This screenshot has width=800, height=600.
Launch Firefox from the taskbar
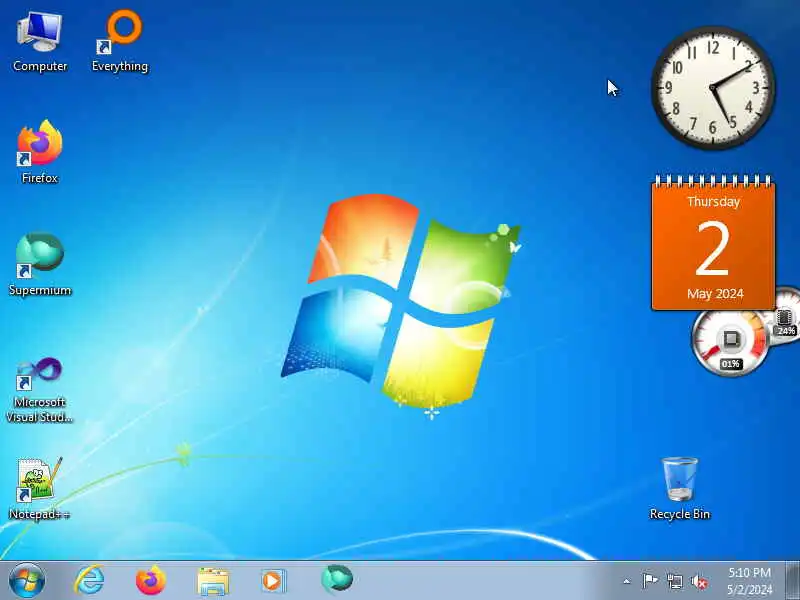(x=151, y=581)
